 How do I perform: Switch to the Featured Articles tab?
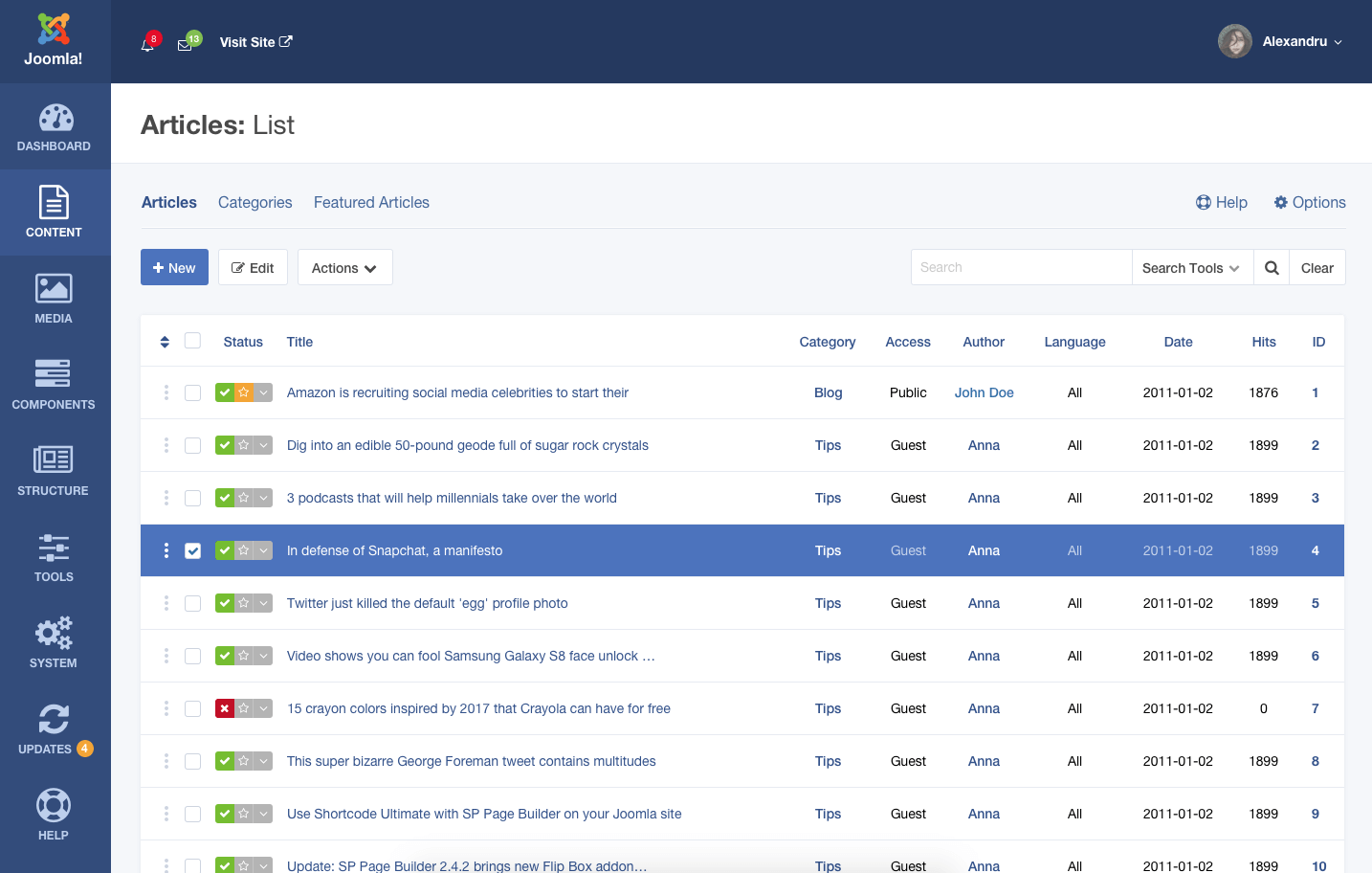371,202
